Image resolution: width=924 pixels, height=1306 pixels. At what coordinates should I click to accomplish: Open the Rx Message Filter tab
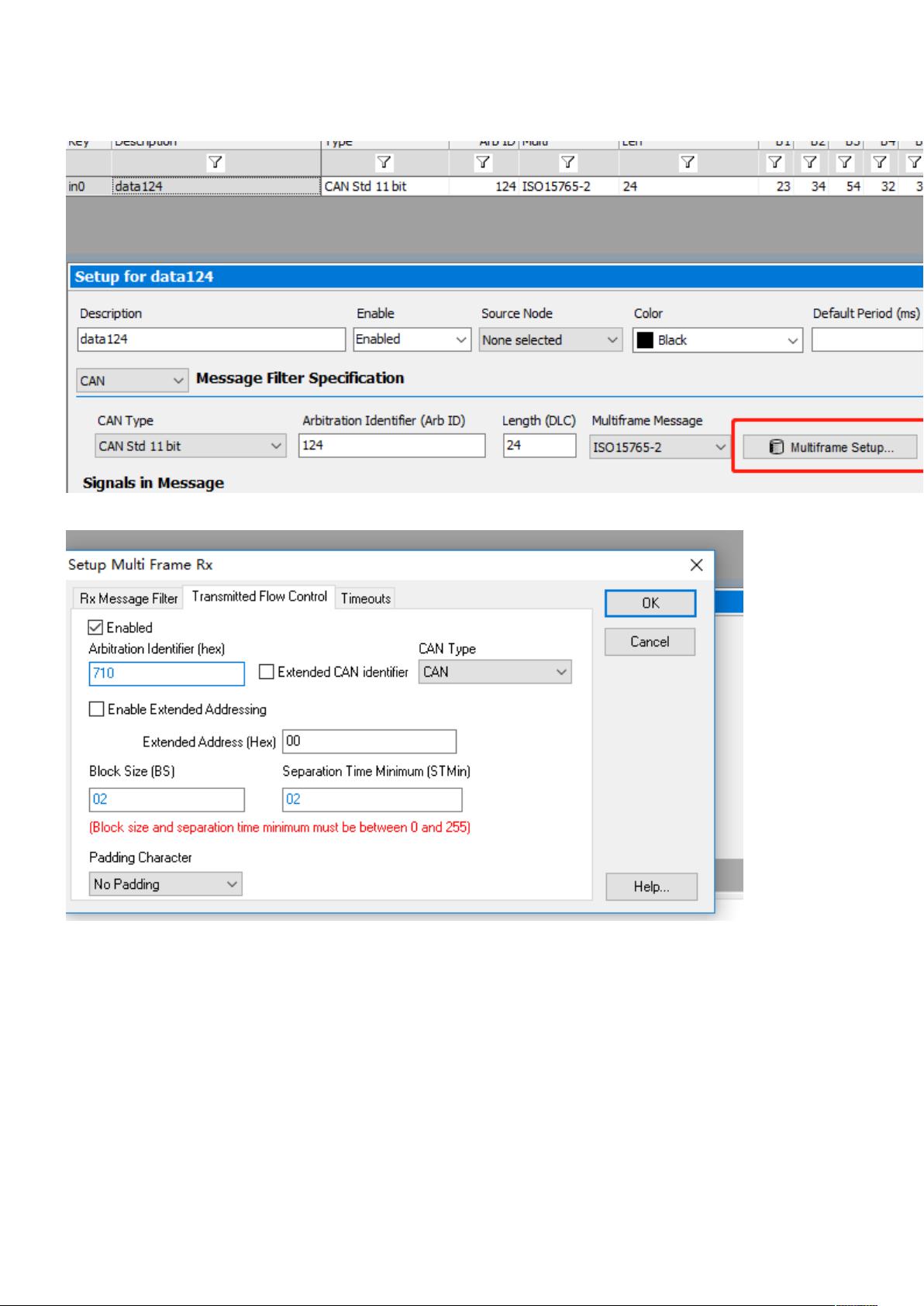129,598
